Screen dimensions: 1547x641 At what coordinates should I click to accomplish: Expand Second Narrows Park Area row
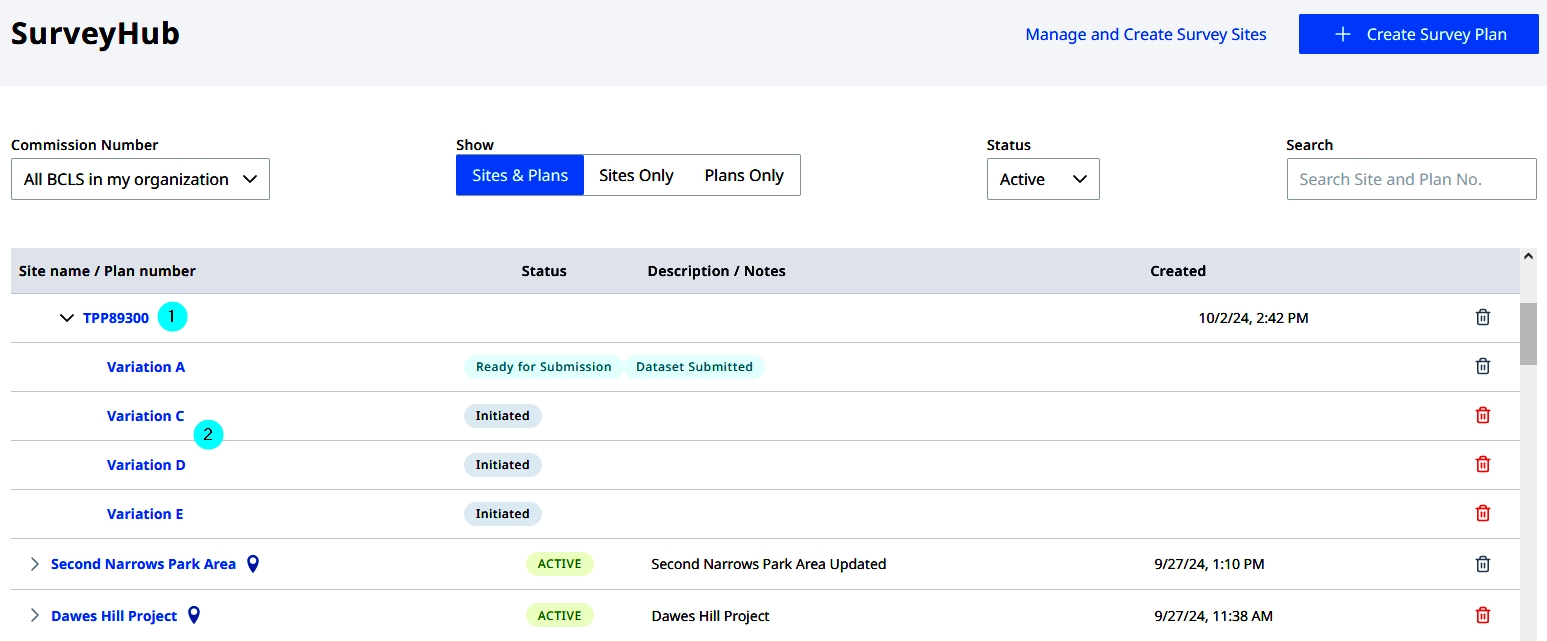click(x=35, y=564)
